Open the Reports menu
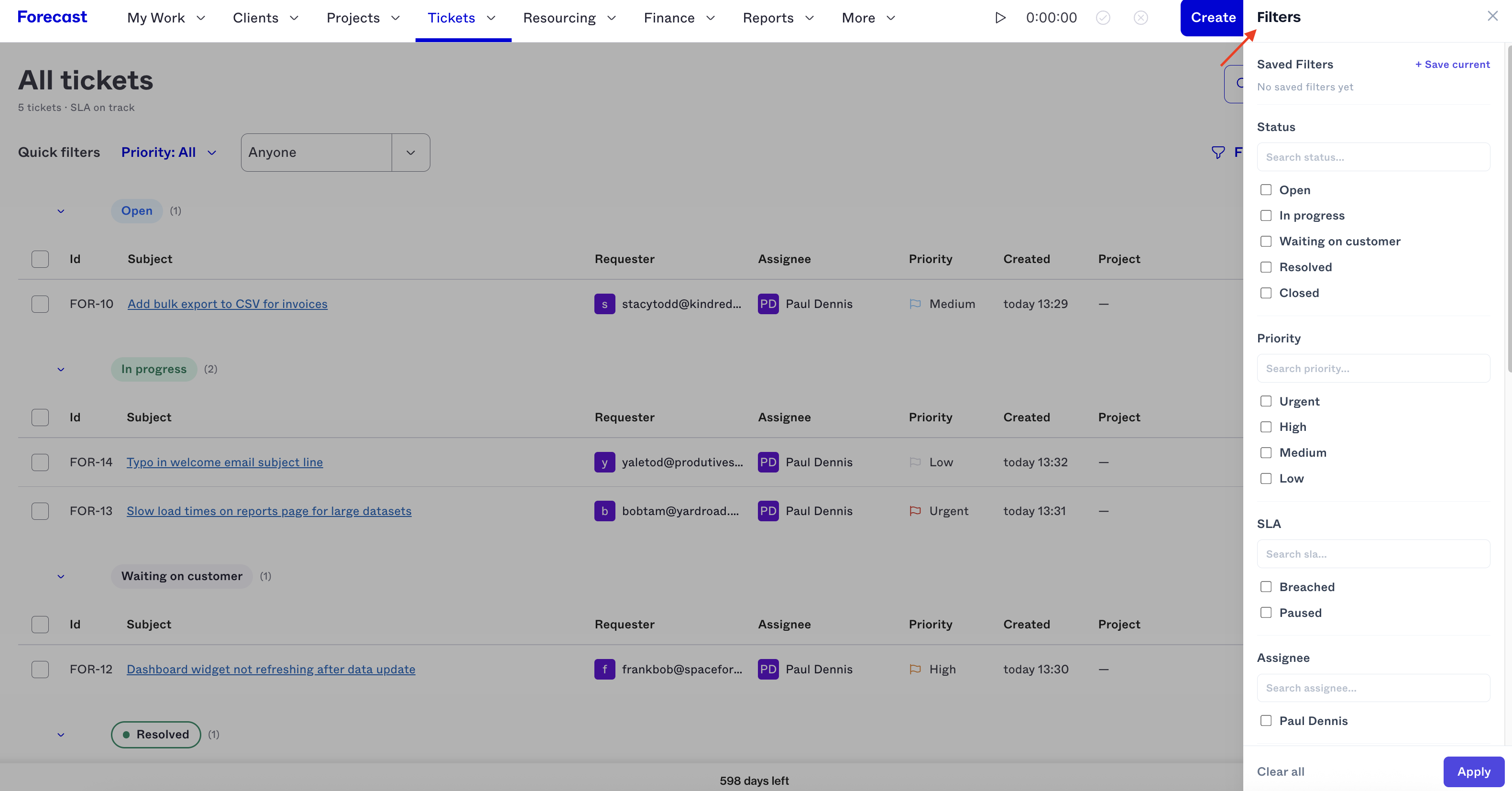Viewport: 1512px width, 791px height. (x=778, y=18)
